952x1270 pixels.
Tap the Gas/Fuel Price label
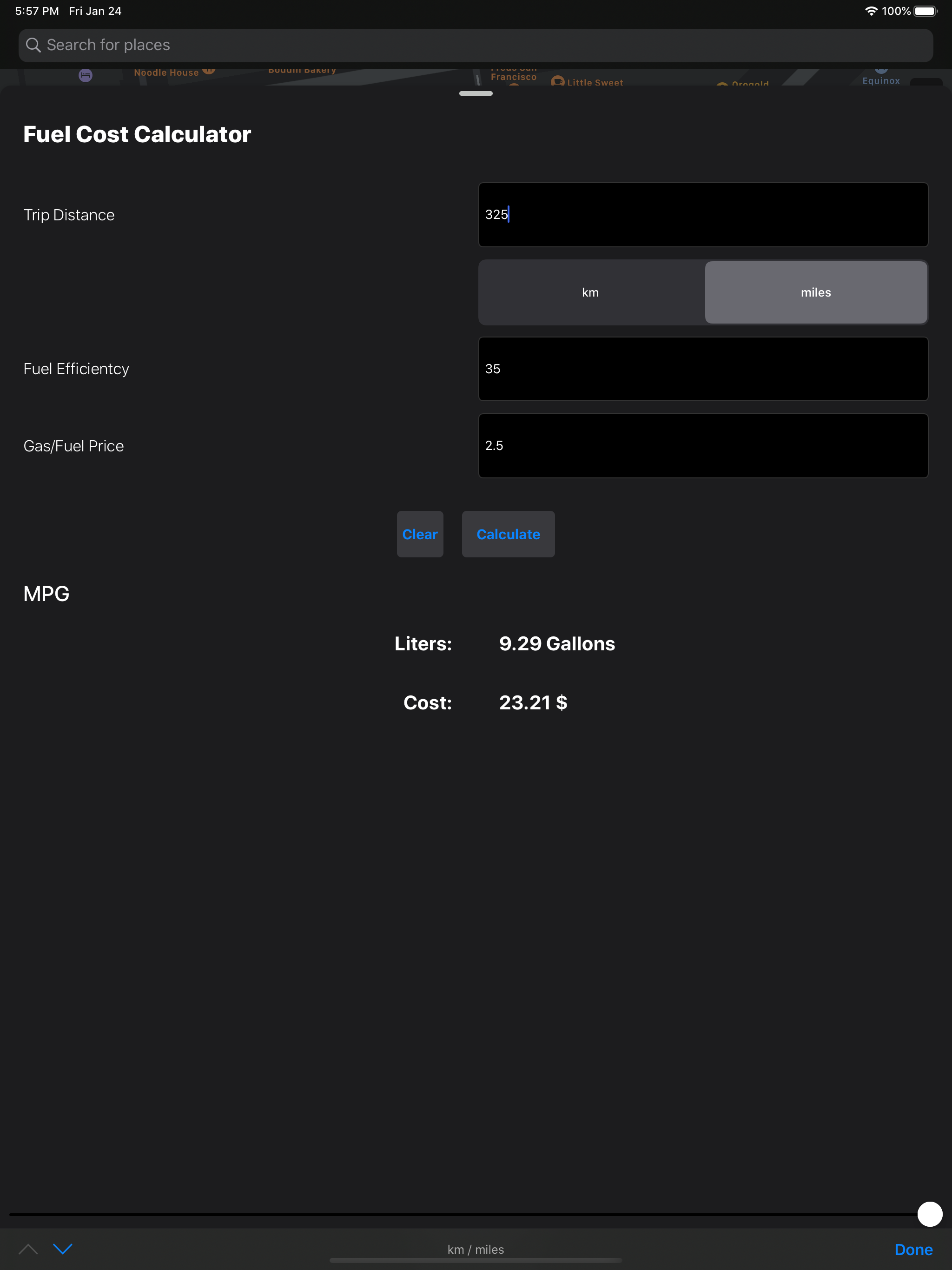[73, 446]
